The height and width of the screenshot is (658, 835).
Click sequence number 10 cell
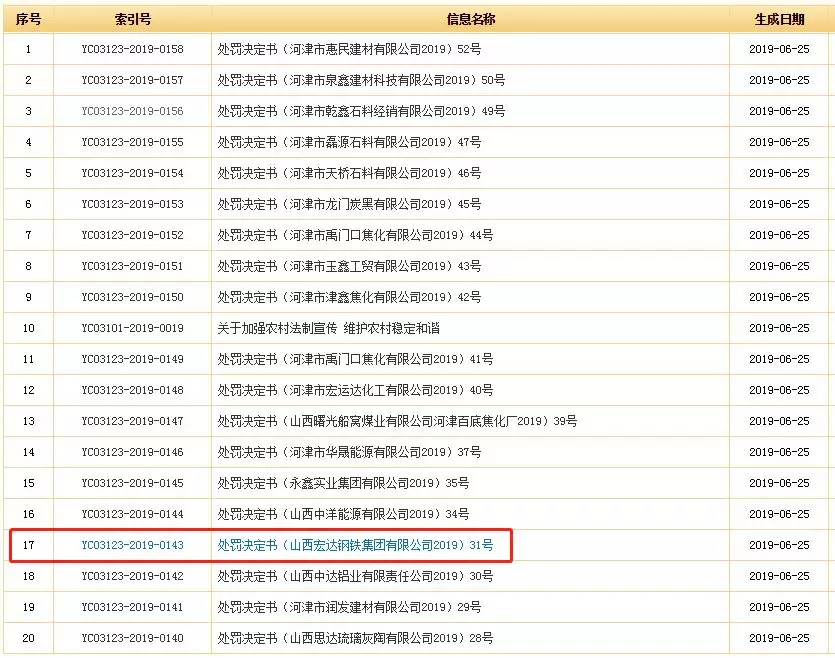click(28, 327)
